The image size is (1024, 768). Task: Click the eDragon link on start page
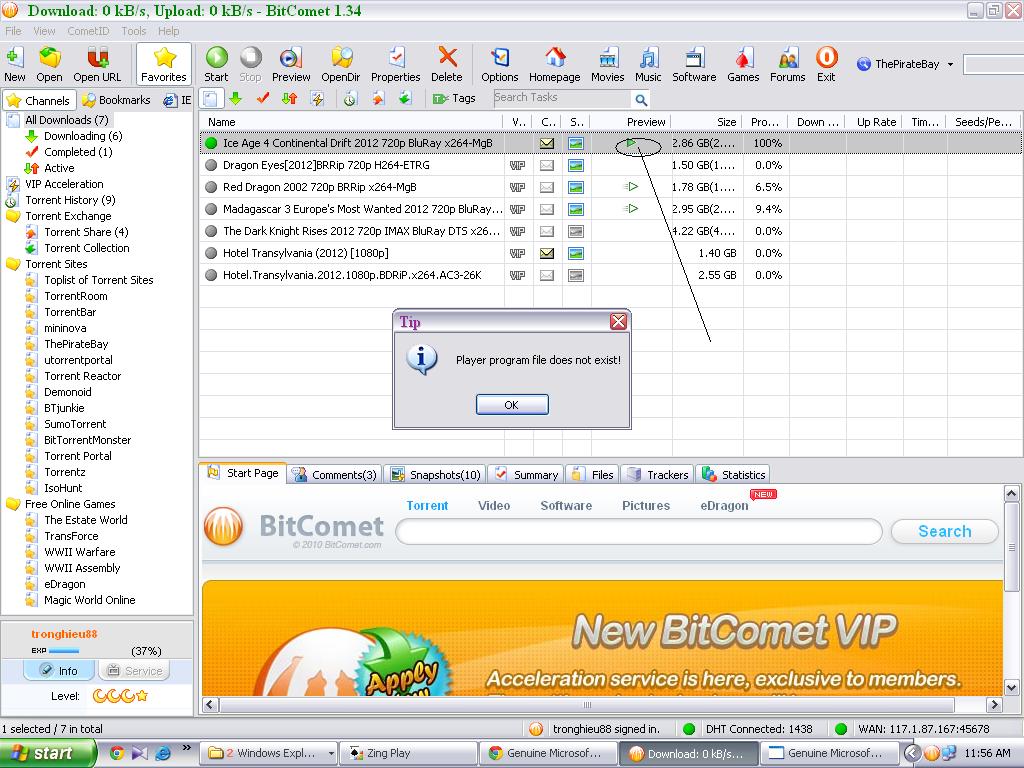(x=724, y=505)
